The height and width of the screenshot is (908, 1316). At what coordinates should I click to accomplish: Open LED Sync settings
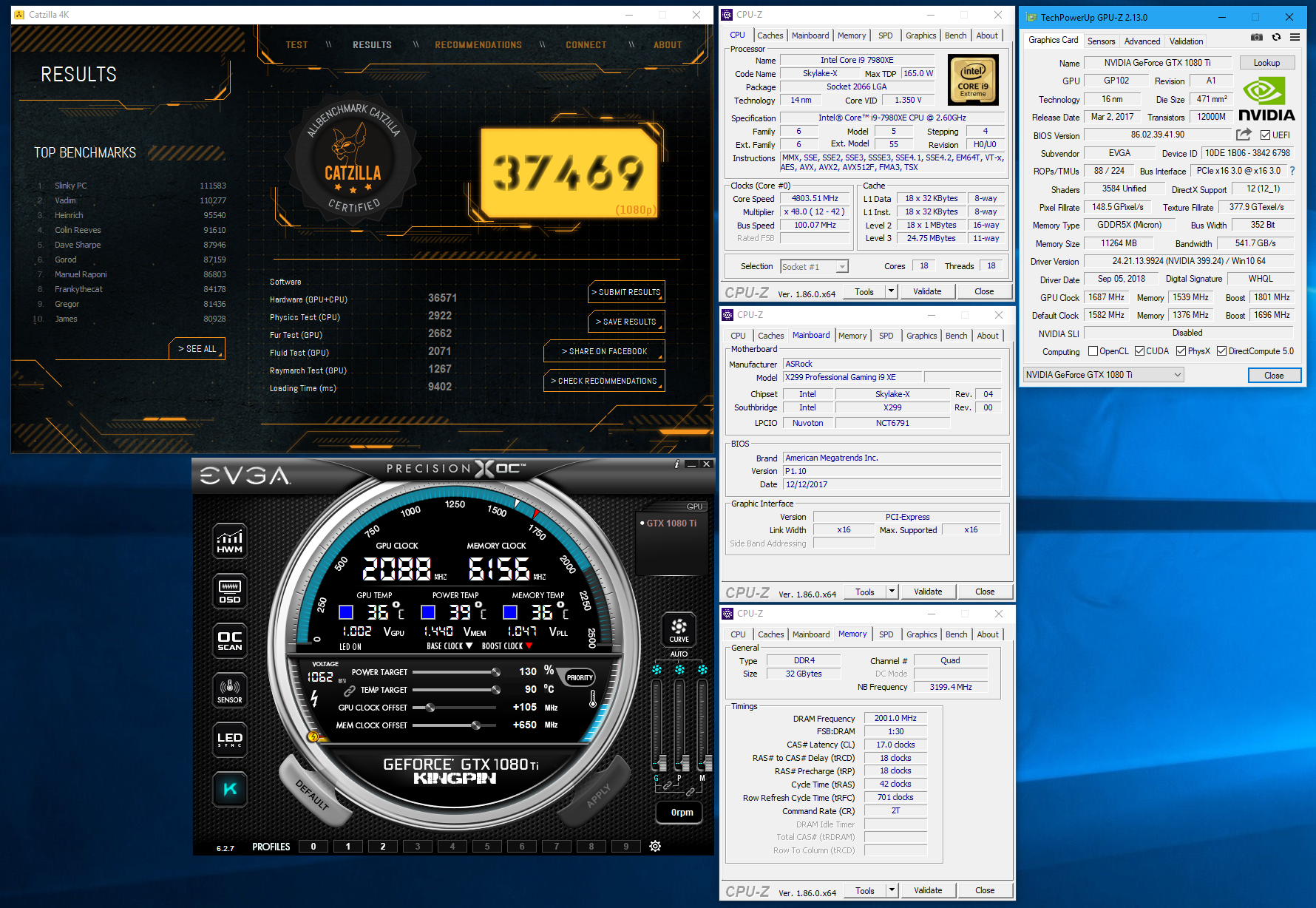point(229,739)
